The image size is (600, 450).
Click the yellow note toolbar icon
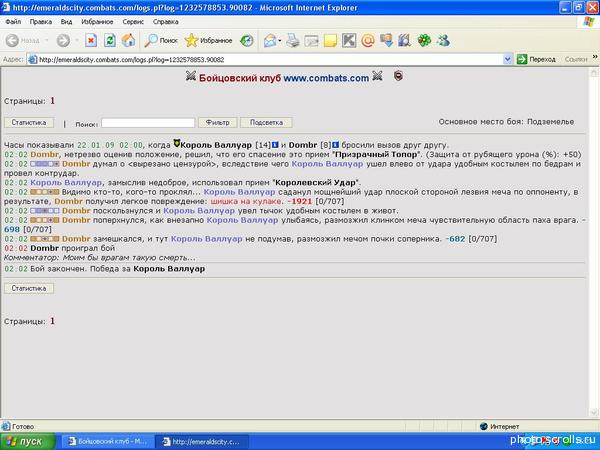(330, 40)
